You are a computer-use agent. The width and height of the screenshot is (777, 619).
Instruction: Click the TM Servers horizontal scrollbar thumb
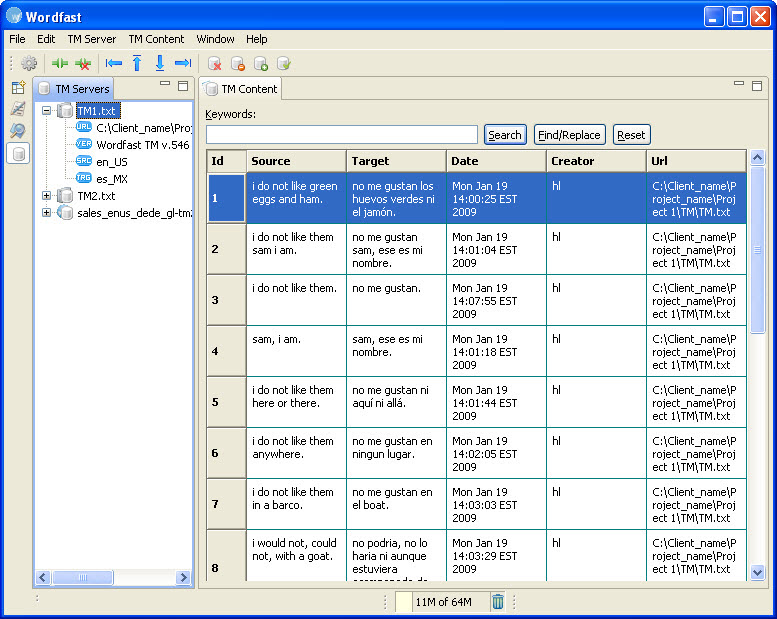click(x=82, y=577)
